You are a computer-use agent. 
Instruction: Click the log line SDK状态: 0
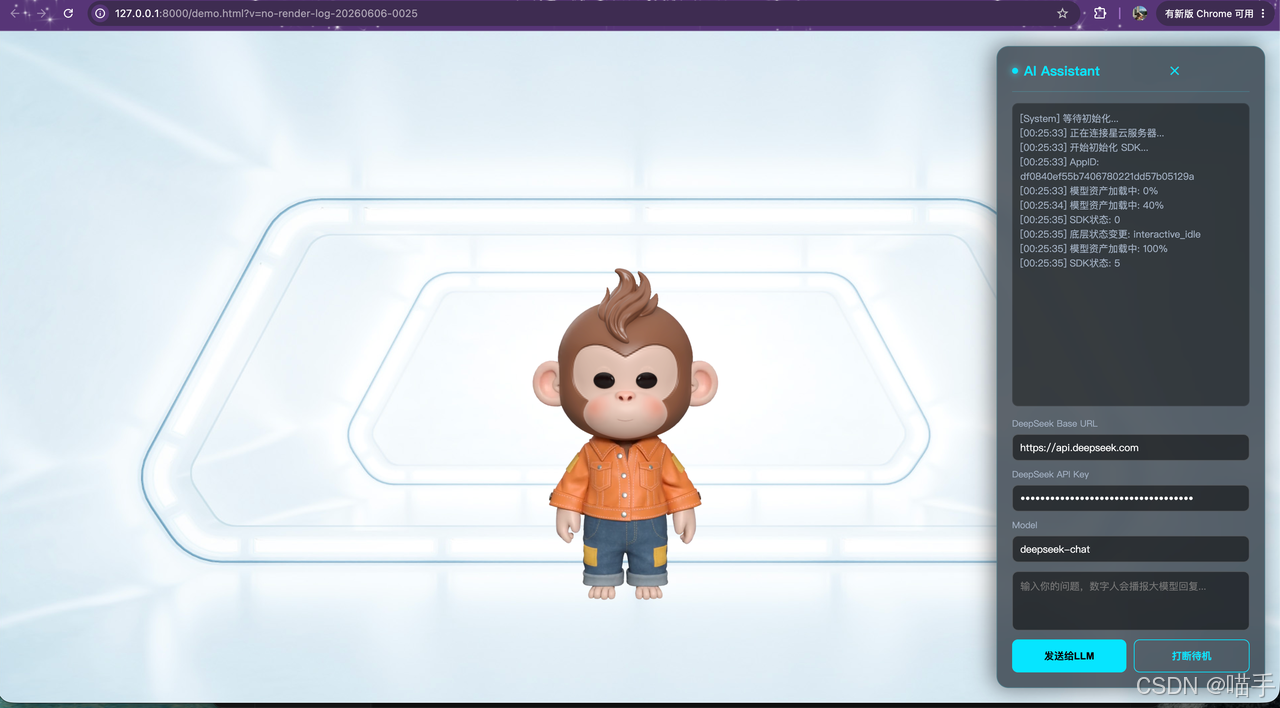[1070, 220]
